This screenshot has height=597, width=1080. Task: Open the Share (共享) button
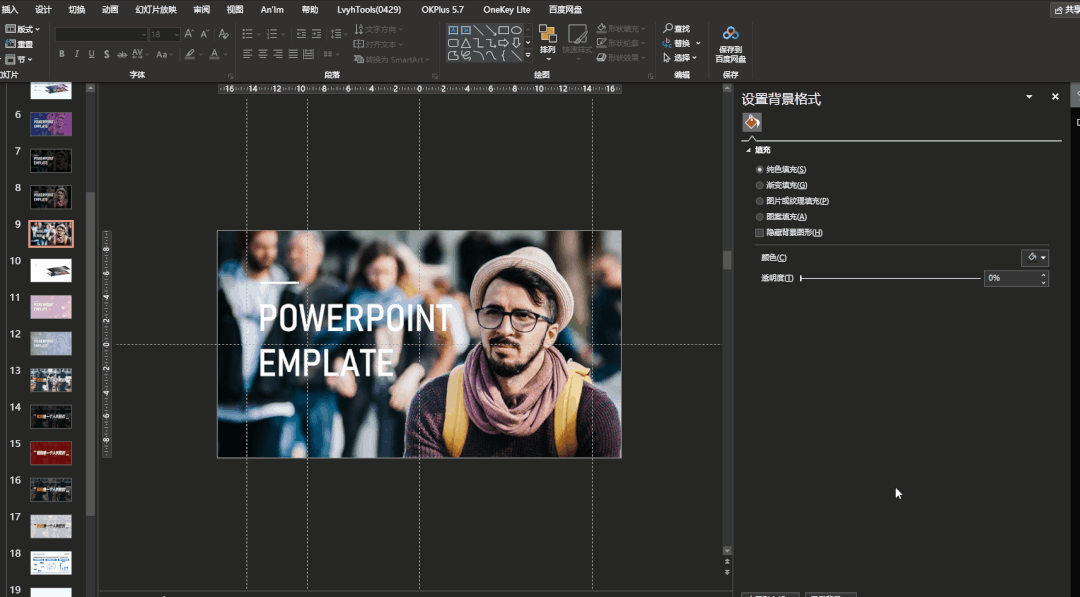point(1066,10)
